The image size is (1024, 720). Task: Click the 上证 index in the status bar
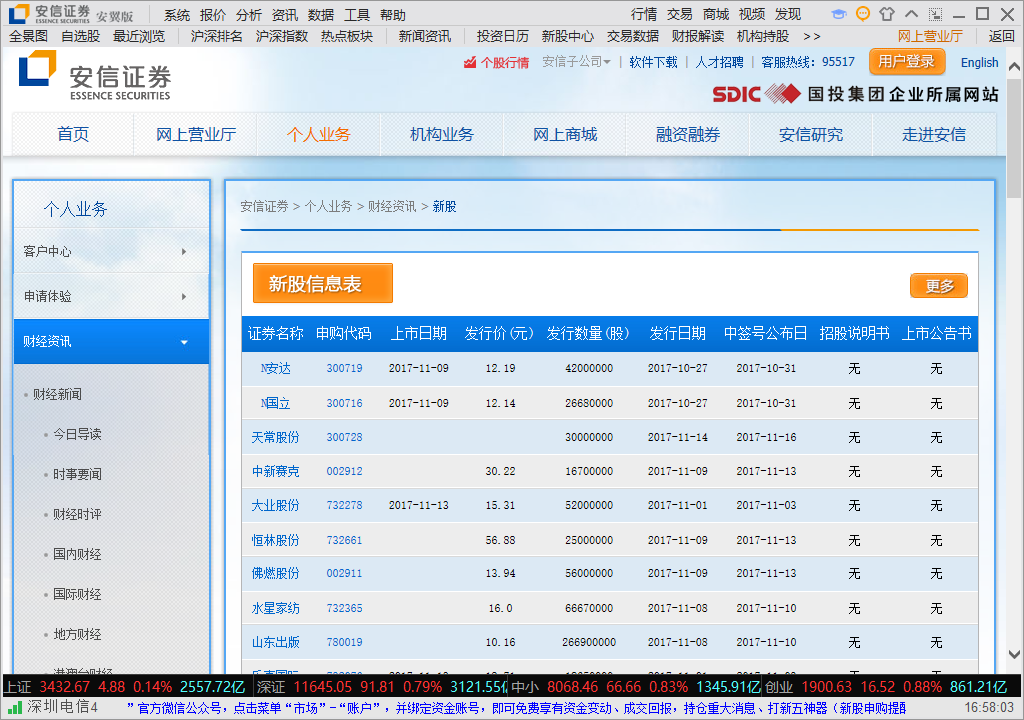(x=18, y=687)
